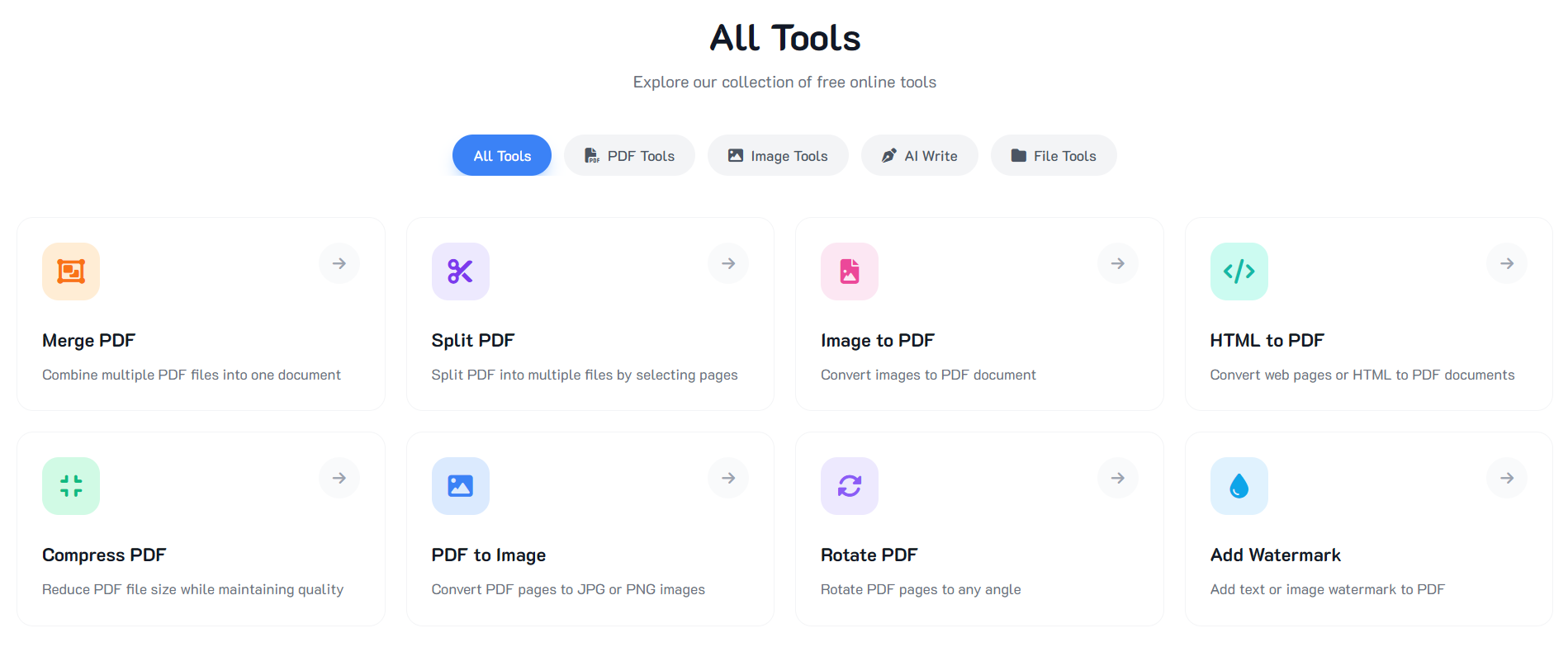
Task: Click the green Compress PDF icon
Action: 71,486
